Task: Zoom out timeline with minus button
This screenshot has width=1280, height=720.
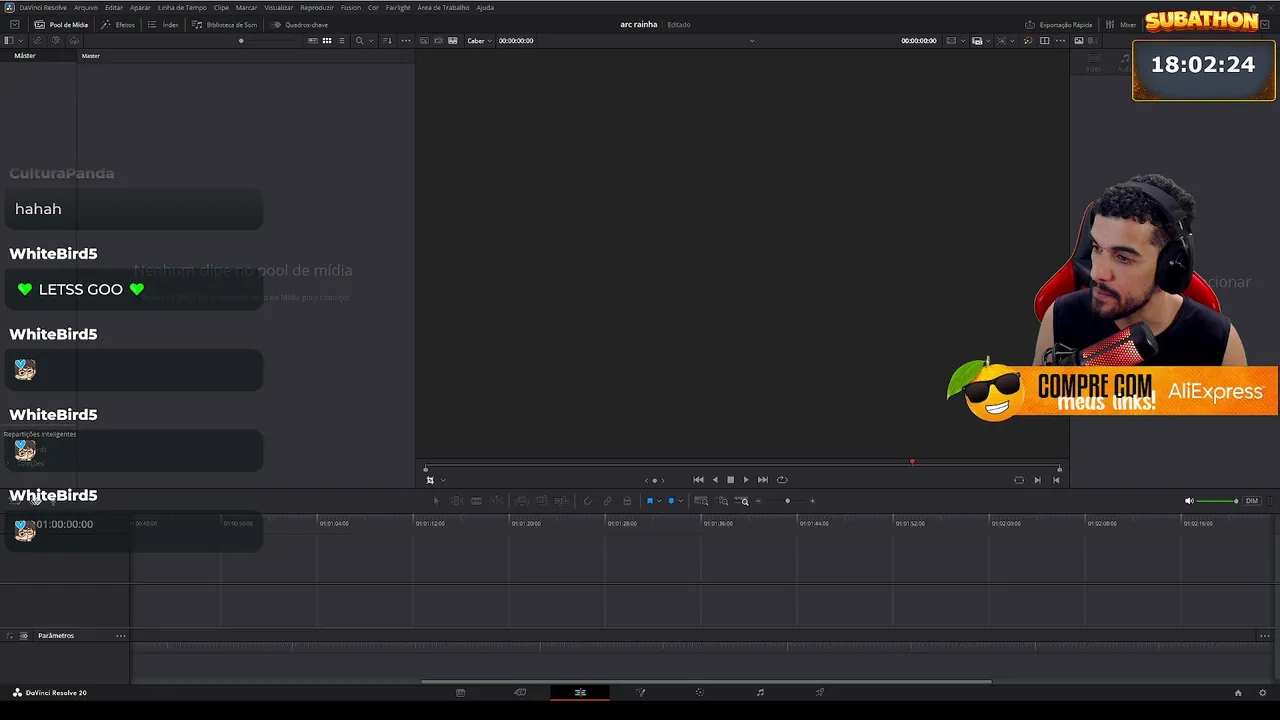Action: tap(758, 501)
